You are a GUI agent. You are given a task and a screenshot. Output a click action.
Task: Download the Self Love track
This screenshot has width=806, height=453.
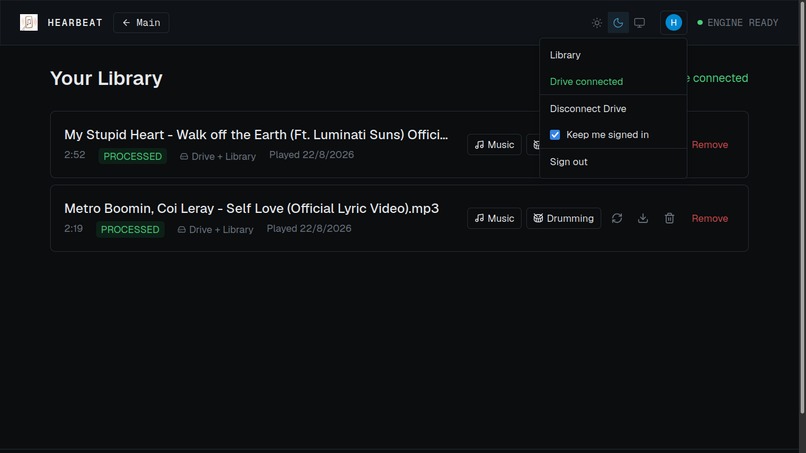[x=643, y=218]
